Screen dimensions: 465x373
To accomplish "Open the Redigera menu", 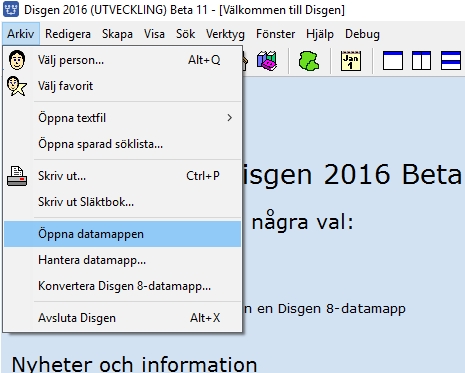I will (x=68, y=34).
